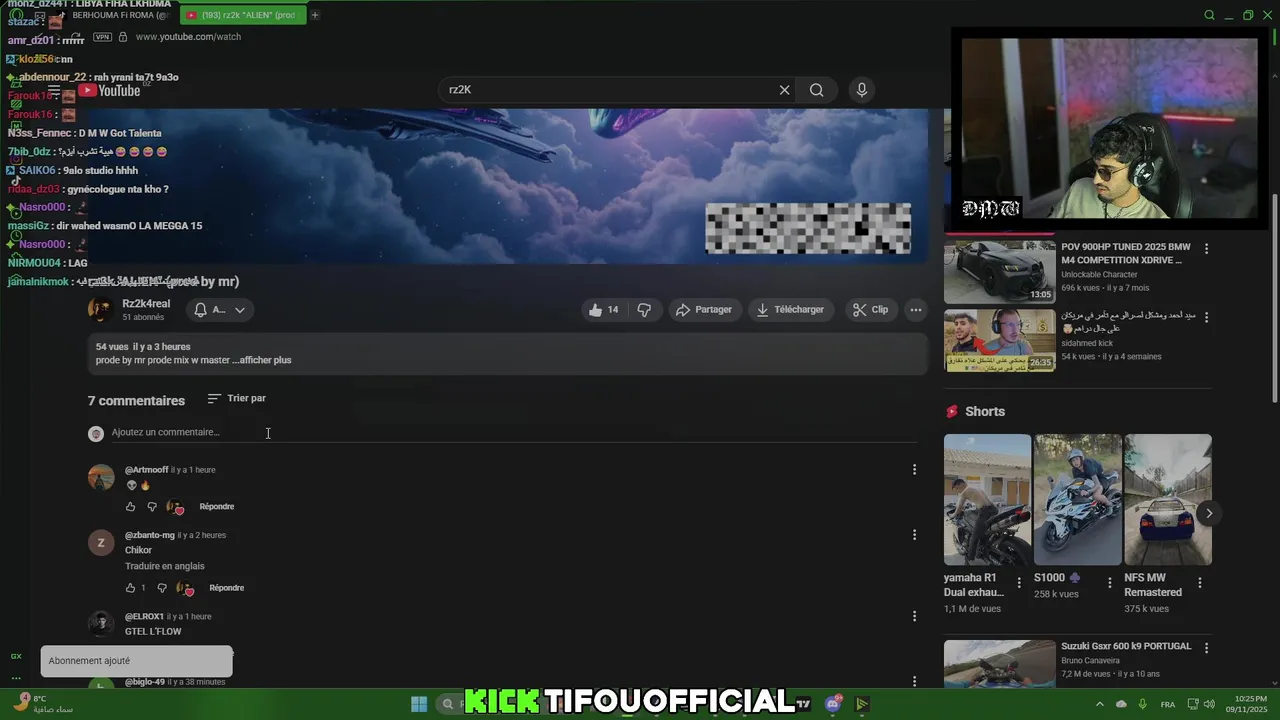Create a clip with the Clip button
This screenshot has height=720, width=1280.
870,310
